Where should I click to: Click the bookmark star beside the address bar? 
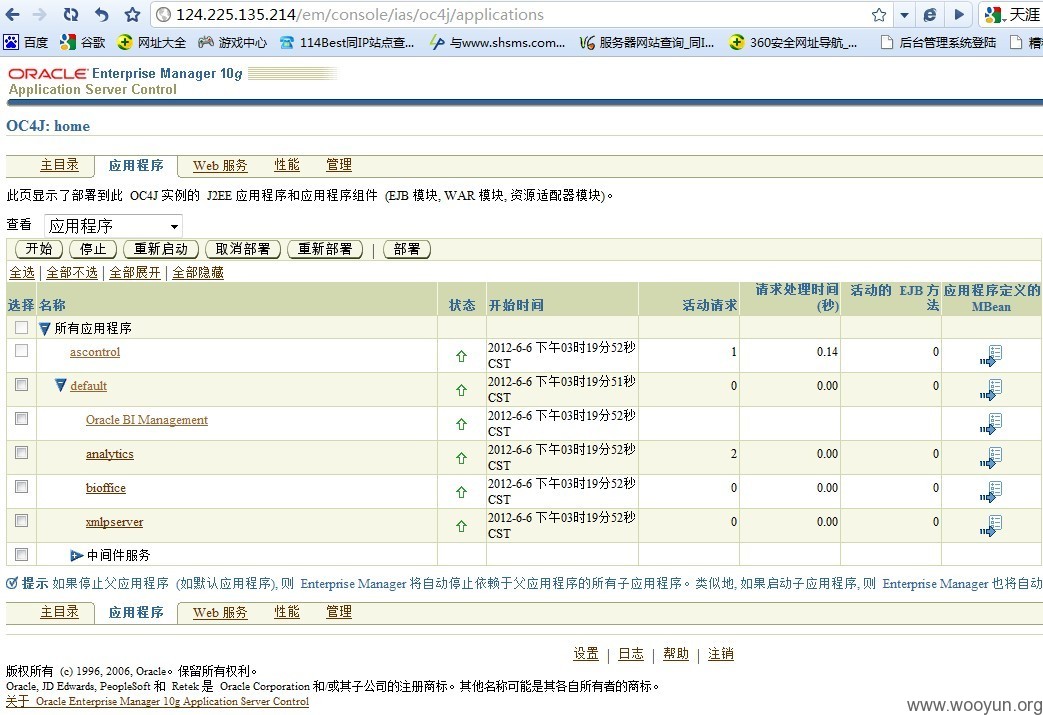(132, 14)
